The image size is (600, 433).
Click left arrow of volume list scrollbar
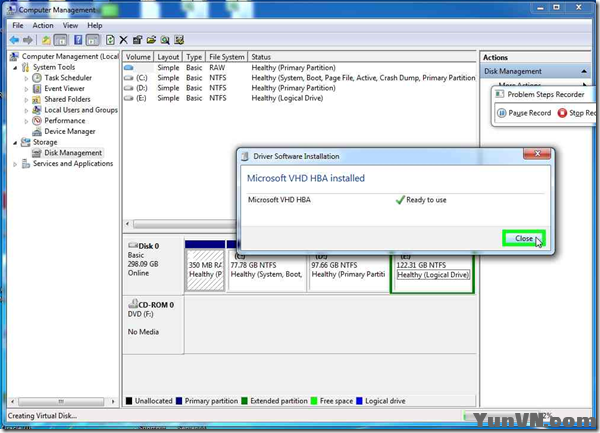click(127, 224)
